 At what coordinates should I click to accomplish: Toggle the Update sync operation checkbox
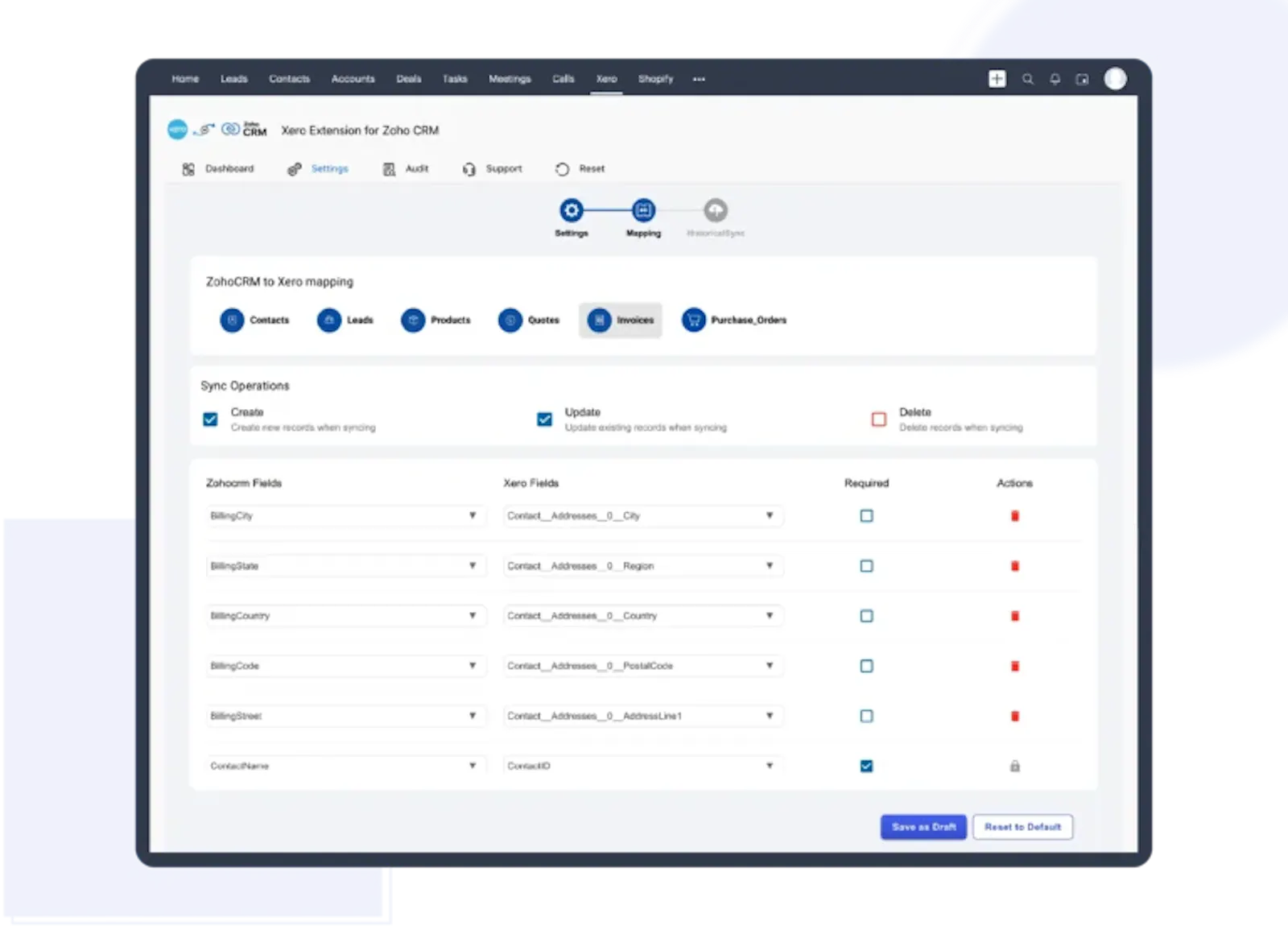click(545, 420)
